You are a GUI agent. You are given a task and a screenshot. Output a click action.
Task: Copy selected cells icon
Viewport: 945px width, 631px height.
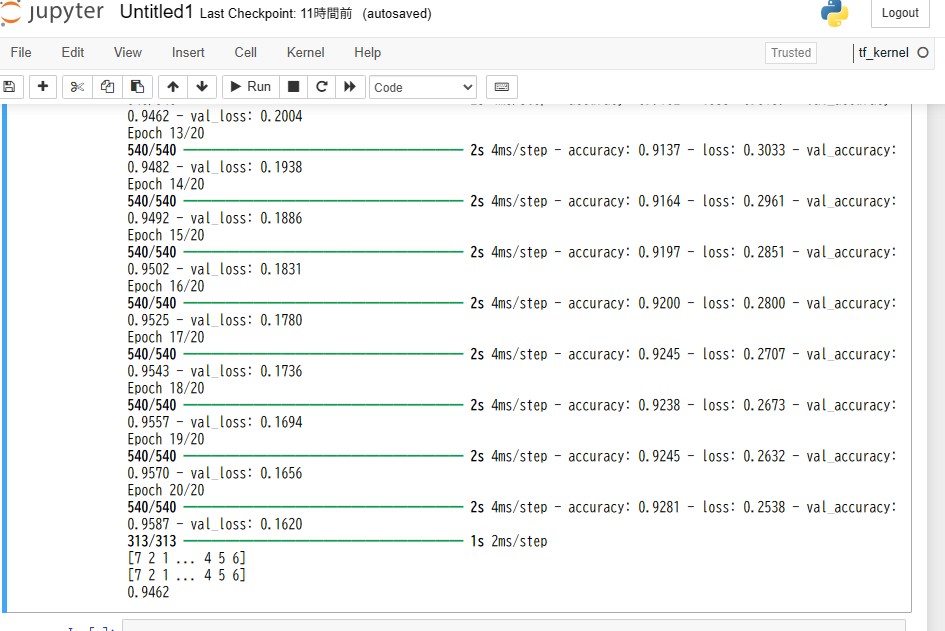click(x=107, y=87)
